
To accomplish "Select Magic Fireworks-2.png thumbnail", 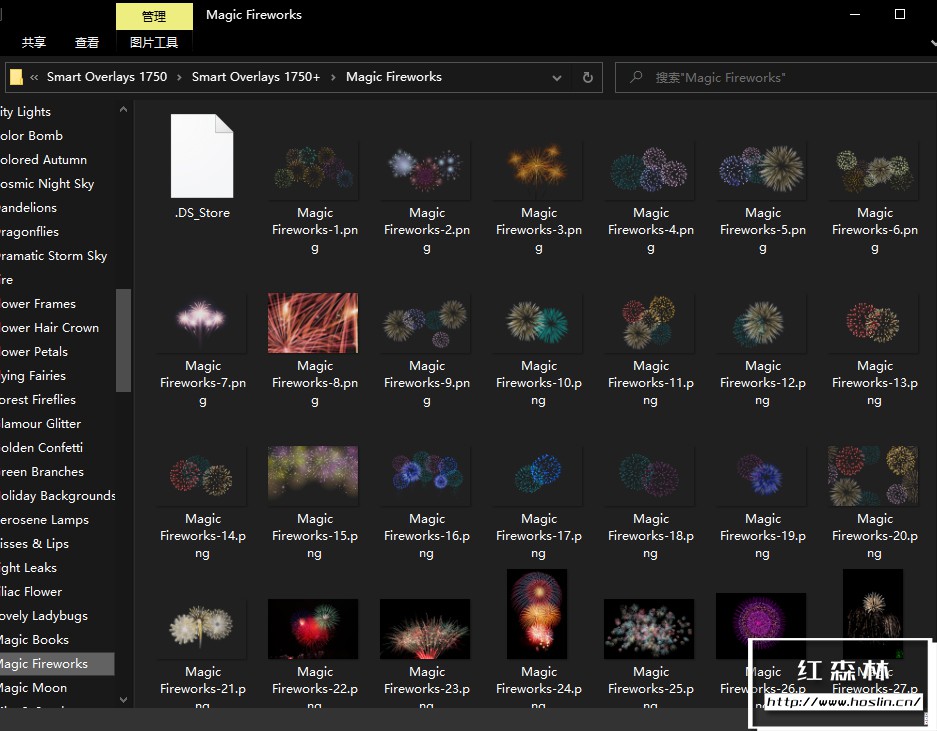I will click(x=425, y=170).
